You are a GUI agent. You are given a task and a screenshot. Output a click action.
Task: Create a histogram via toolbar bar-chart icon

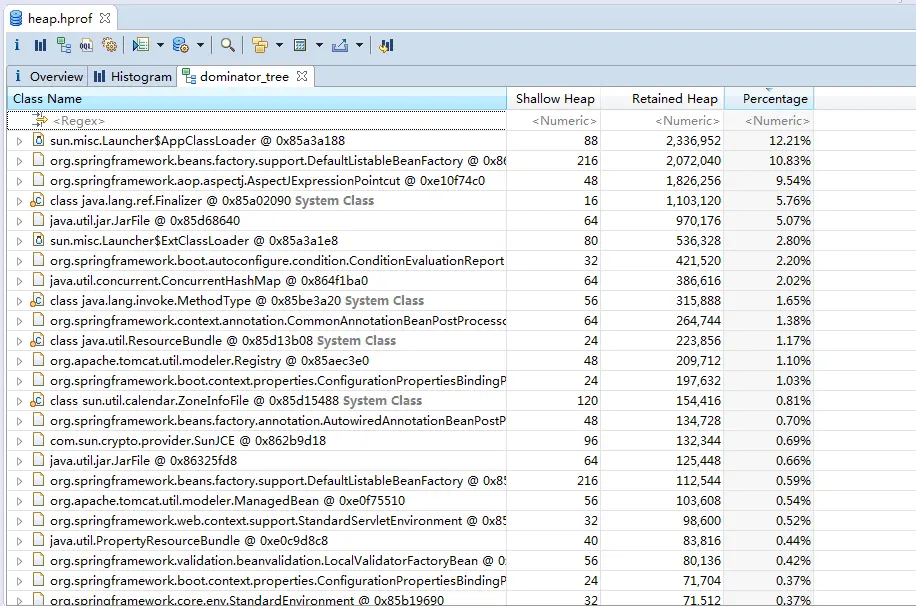[40, 45]
